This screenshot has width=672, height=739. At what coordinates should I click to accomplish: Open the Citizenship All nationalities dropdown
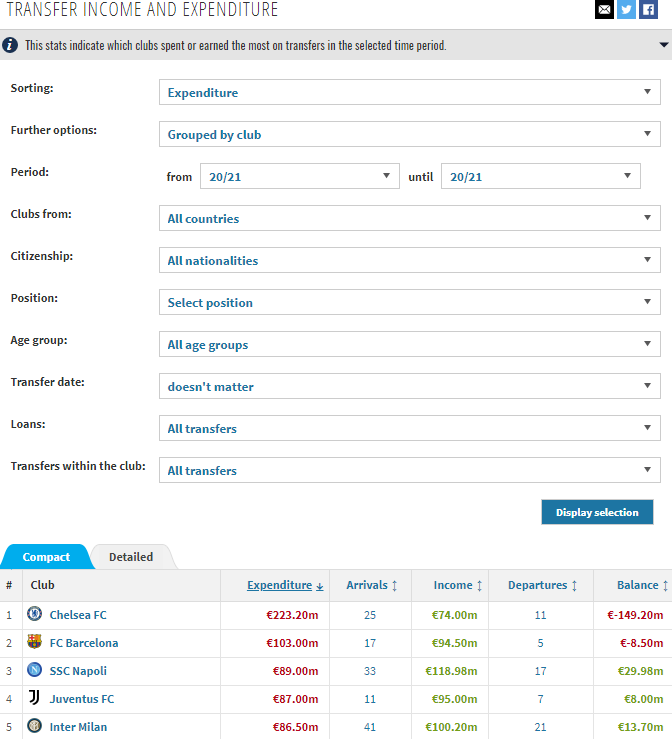(x=410, y=260)
